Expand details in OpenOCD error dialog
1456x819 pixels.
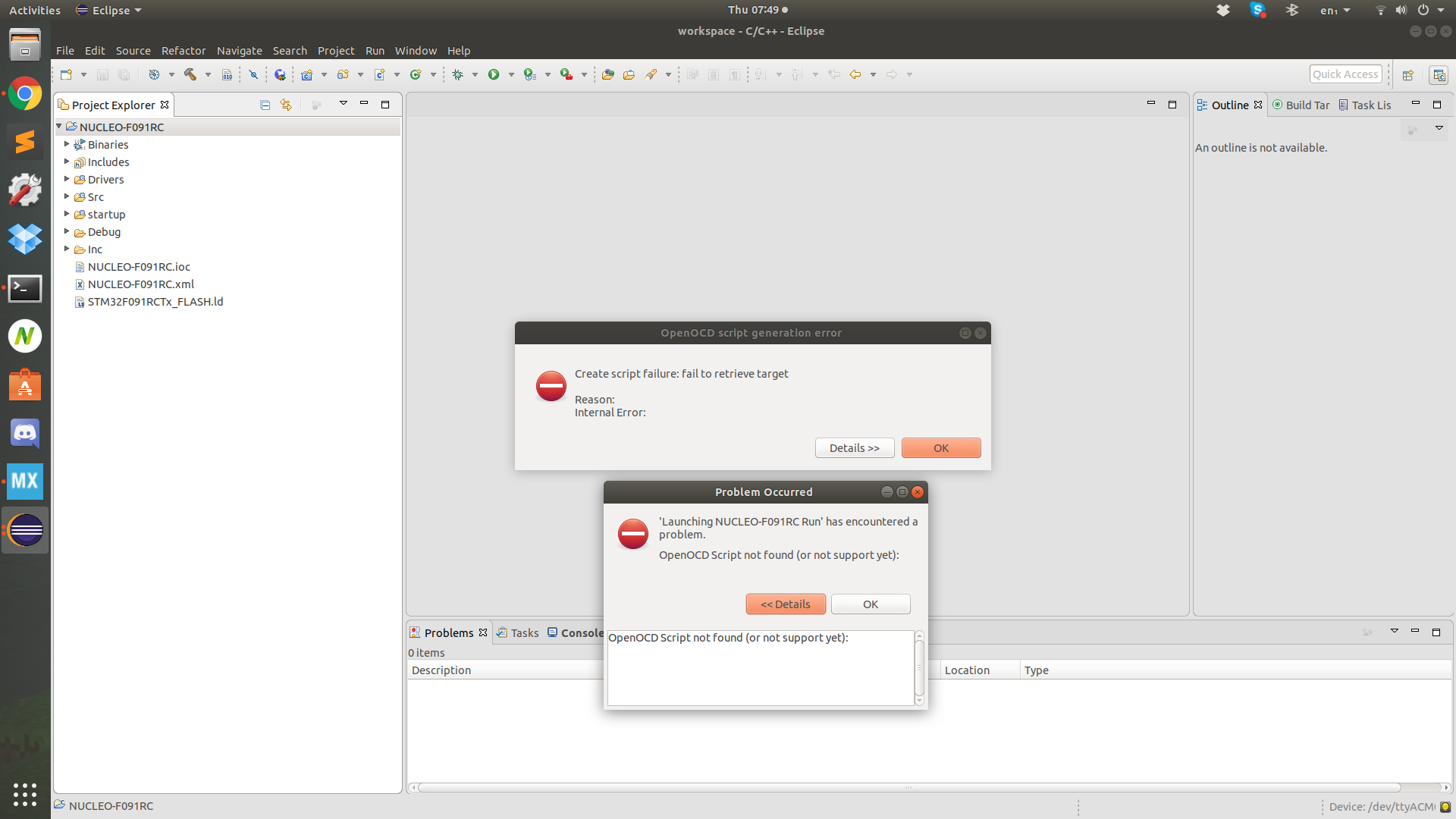(x=855, y=448)
